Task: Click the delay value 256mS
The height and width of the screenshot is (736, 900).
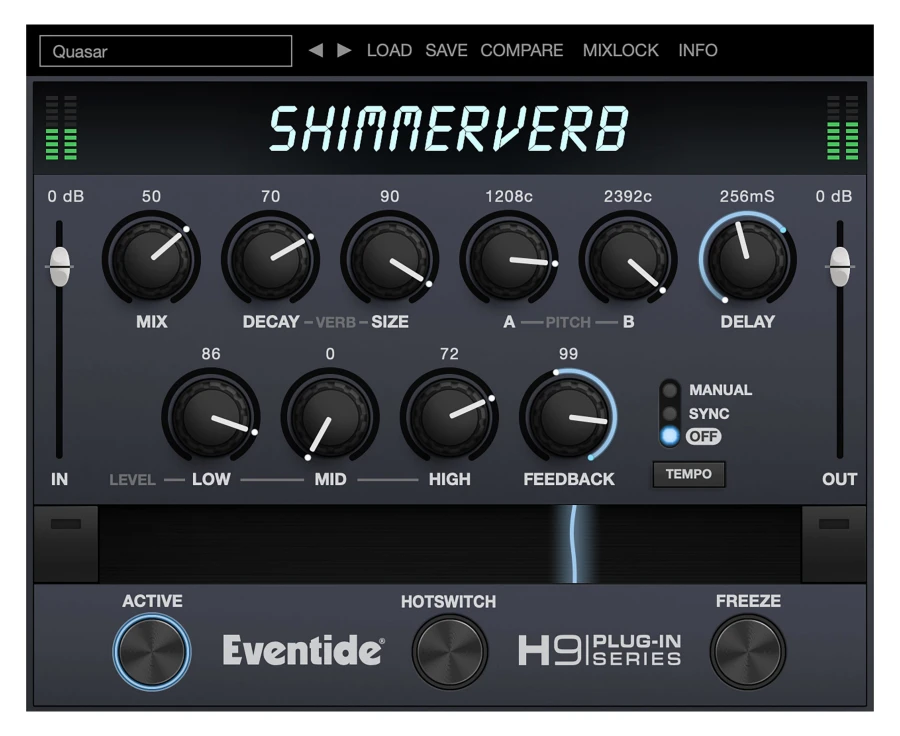Action: (x=747, y=196)
